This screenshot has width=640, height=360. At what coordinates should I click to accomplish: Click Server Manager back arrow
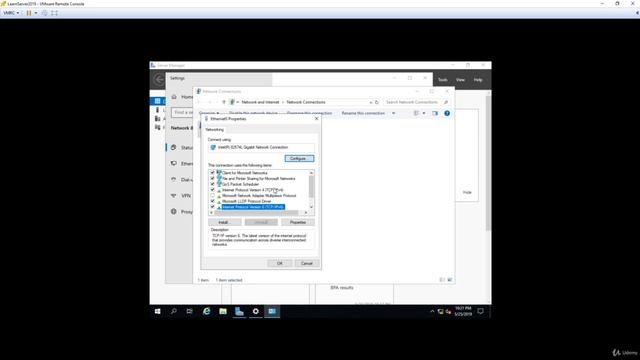(159, 79)
